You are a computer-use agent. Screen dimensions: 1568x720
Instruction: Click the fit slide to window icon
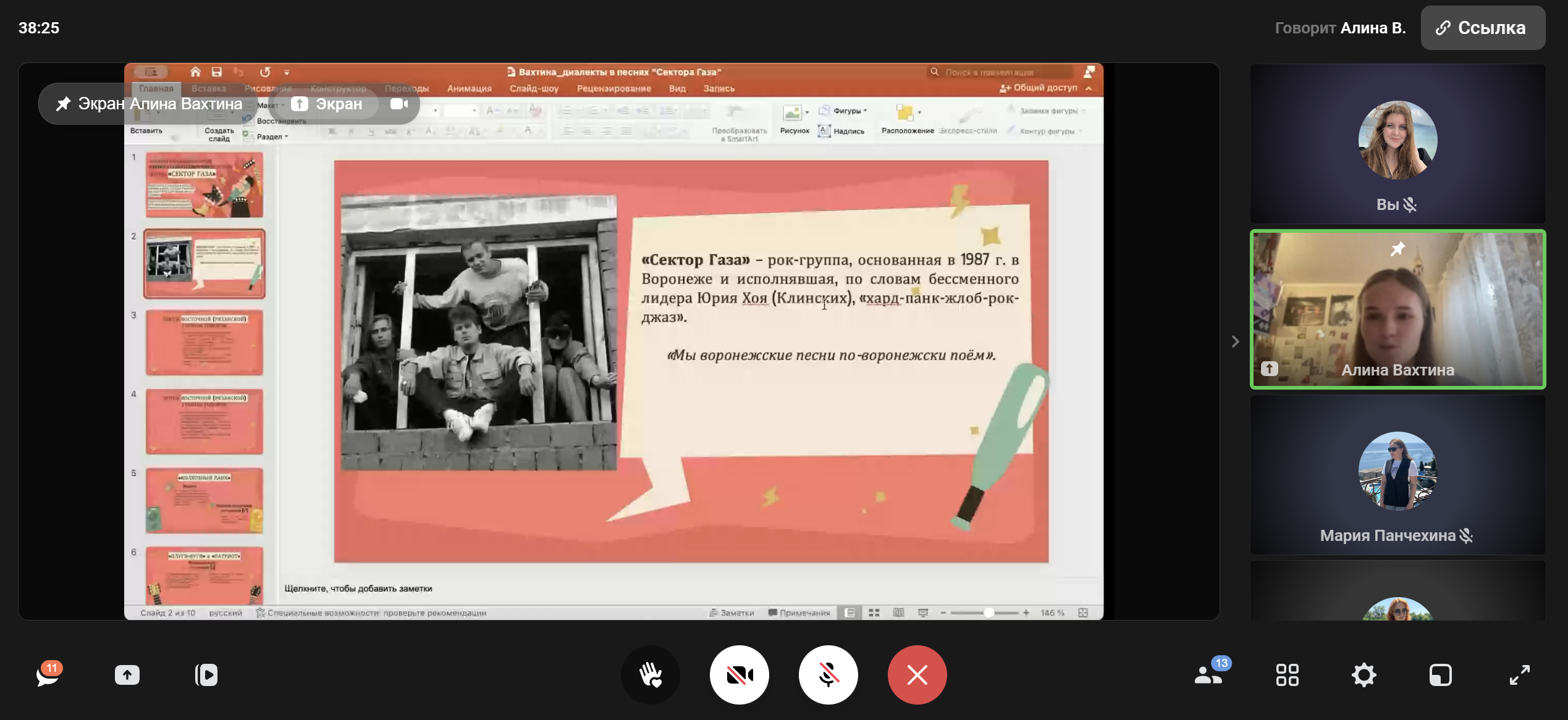pos(1083,613)
